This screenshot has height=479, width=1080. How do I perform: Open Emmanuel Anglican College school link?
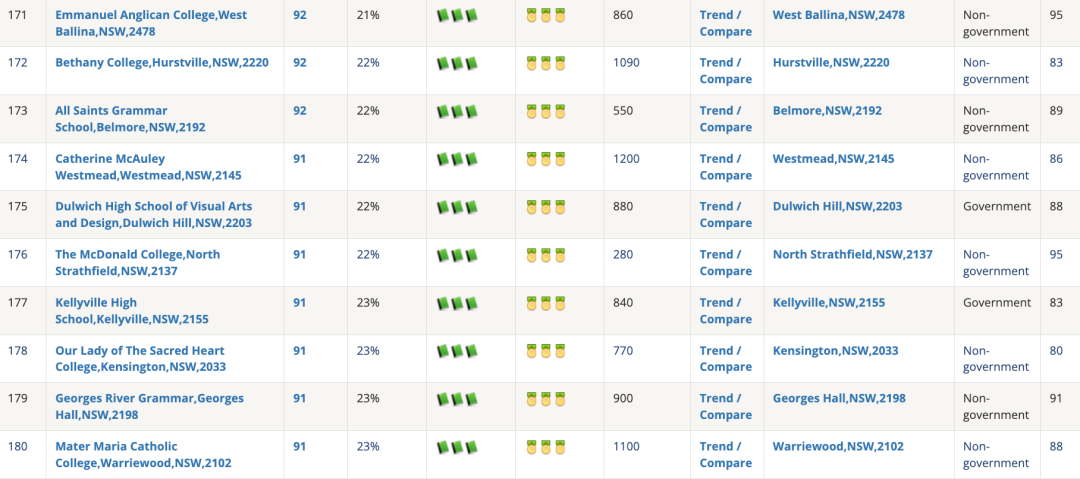pyautogui.click(x=151, y=23)
